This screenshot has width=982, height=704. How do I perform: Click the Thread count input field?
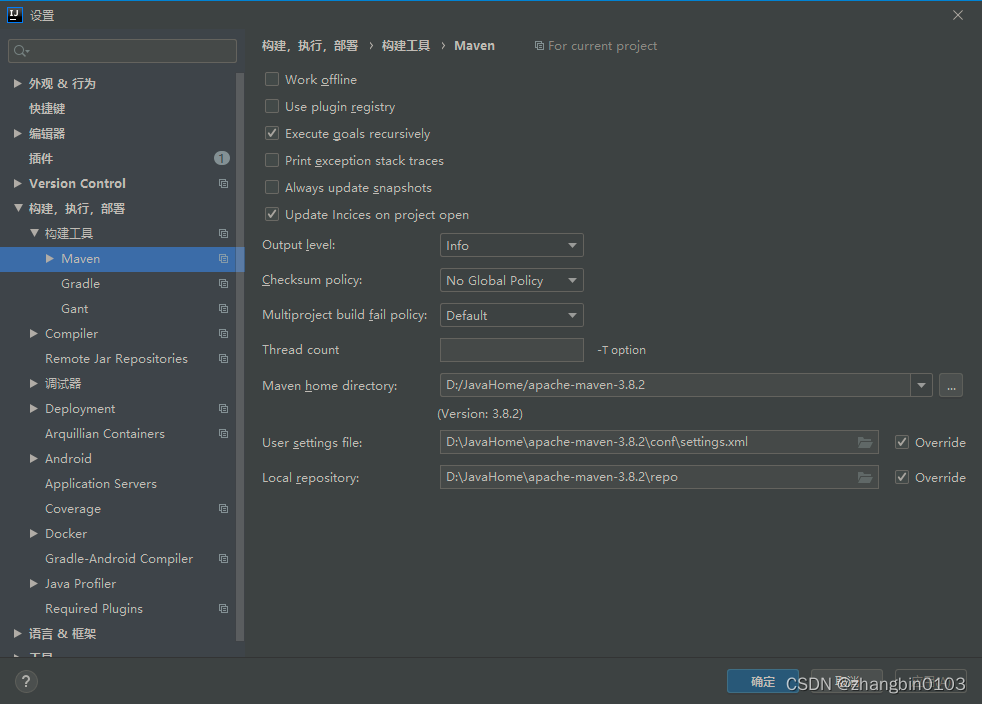512,350
